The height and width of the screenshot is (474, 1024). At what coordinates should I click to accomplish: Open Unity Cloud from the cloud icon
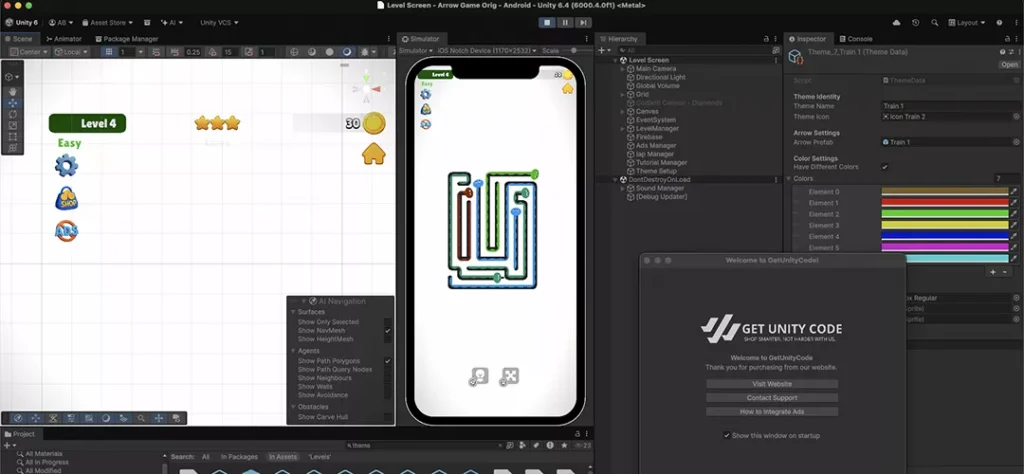[x=896, y=23]
